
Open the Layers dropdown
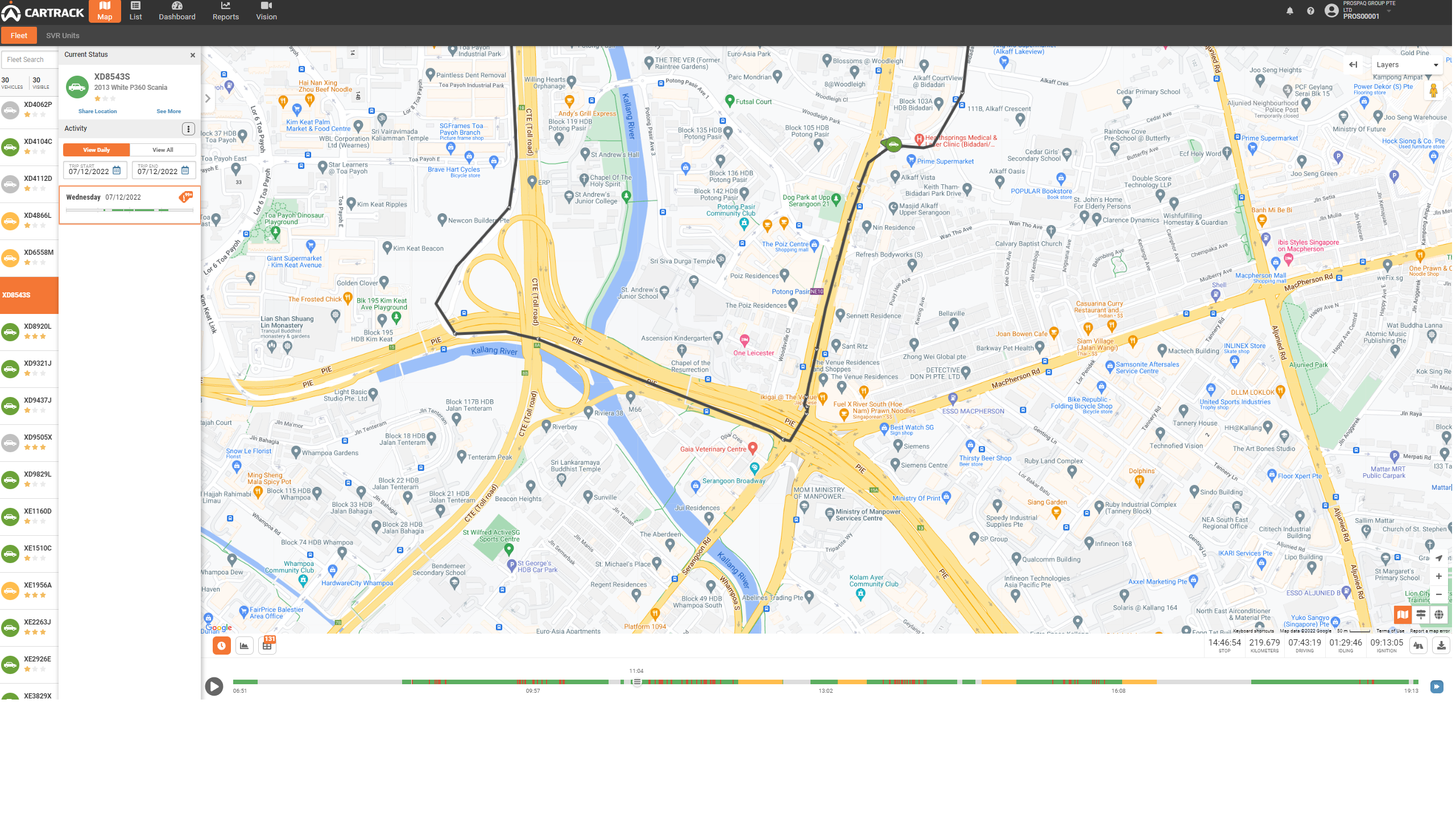pos(1407,65)
